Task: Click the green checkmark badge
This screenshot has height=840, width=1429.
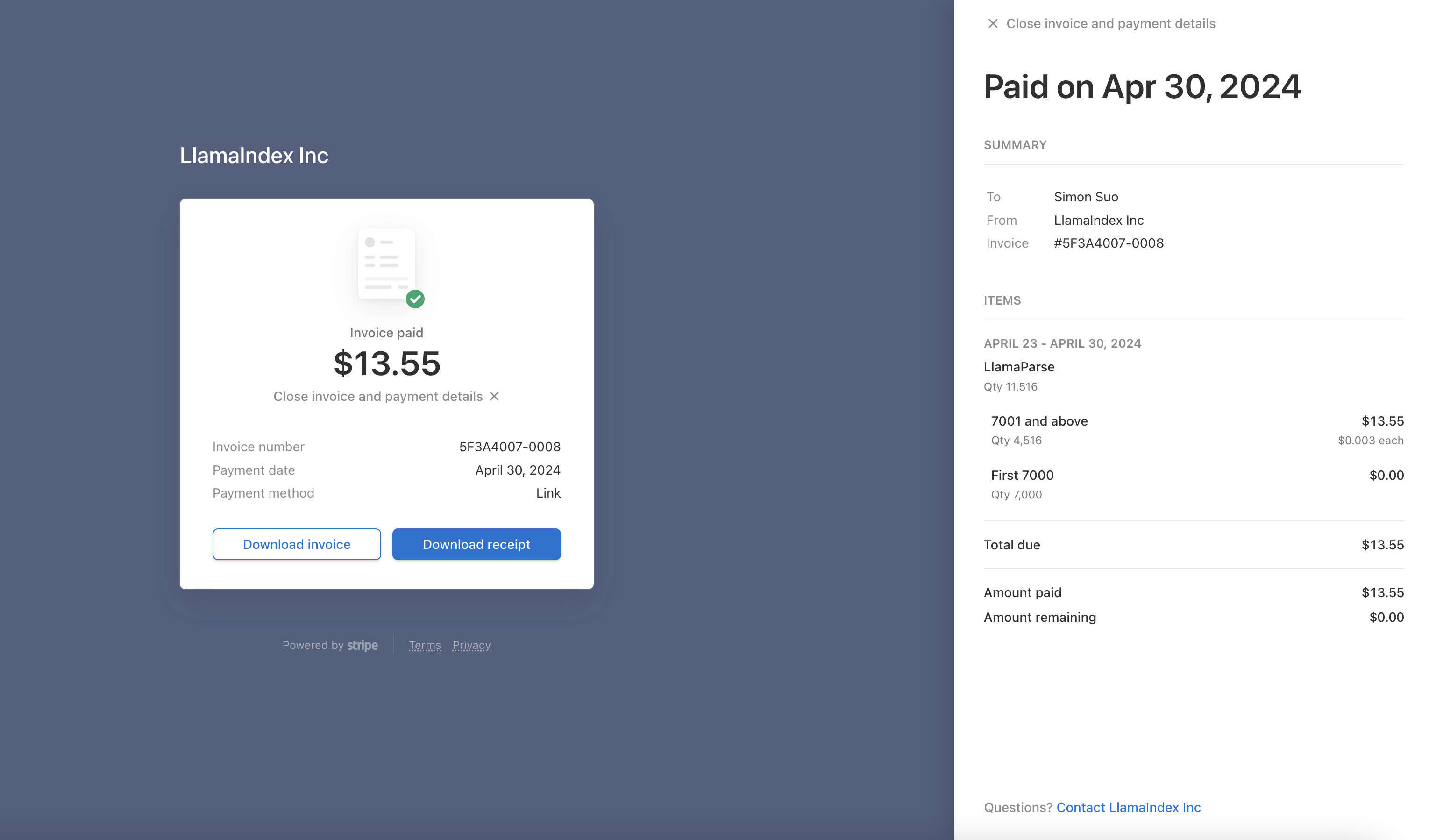Action: click(x=415, y=299)
